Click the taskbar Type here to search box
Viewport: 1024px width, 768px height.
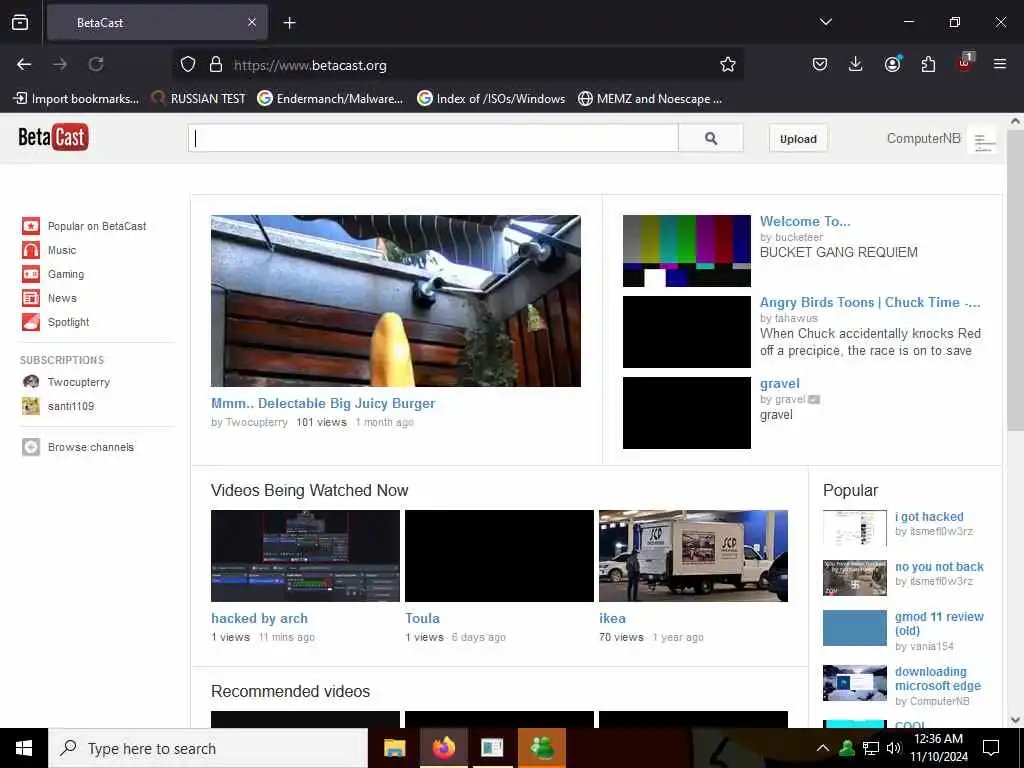click(x=208, y=748)
